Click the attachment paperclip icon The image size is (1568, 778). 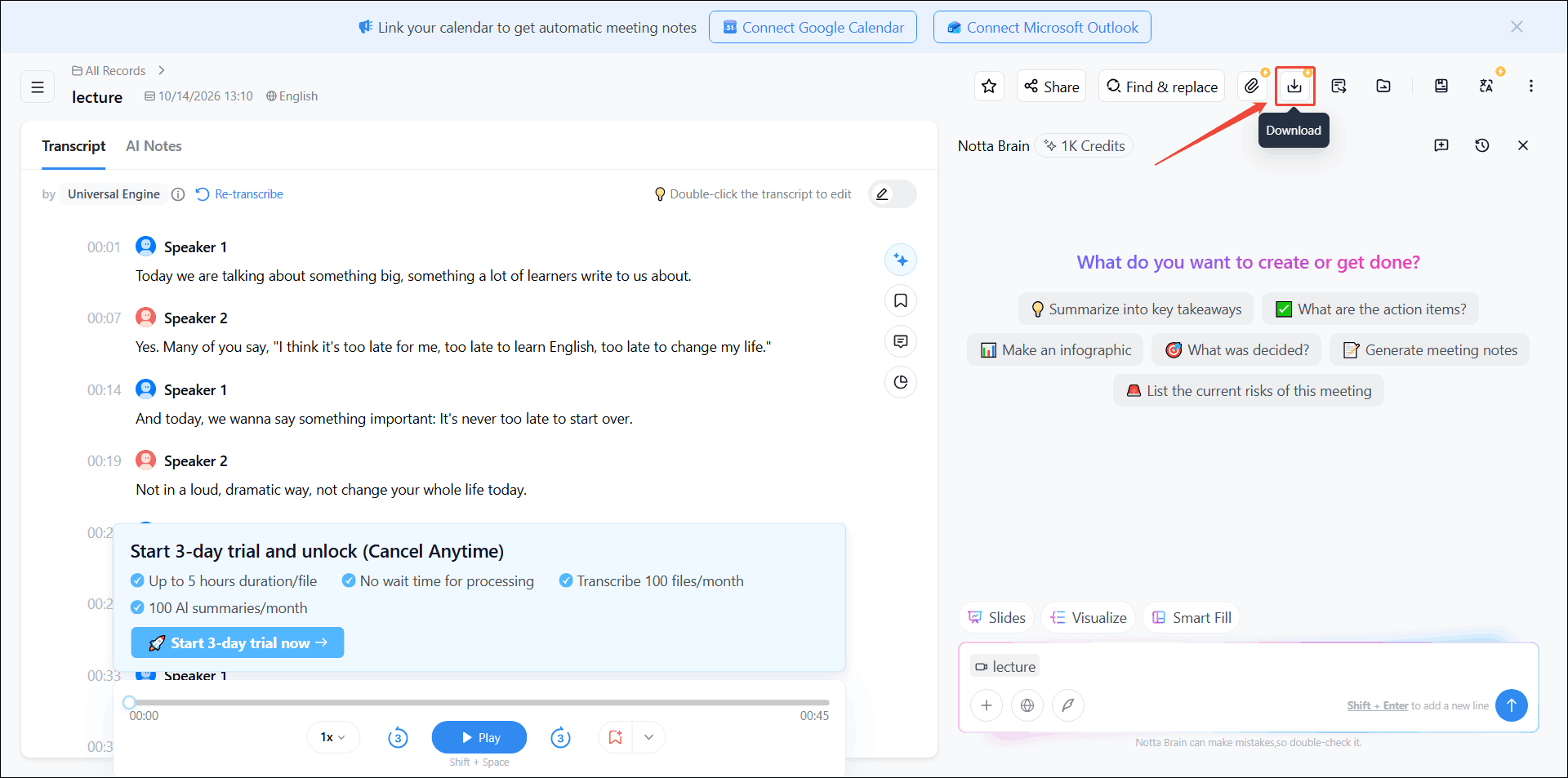(1252, 86)
